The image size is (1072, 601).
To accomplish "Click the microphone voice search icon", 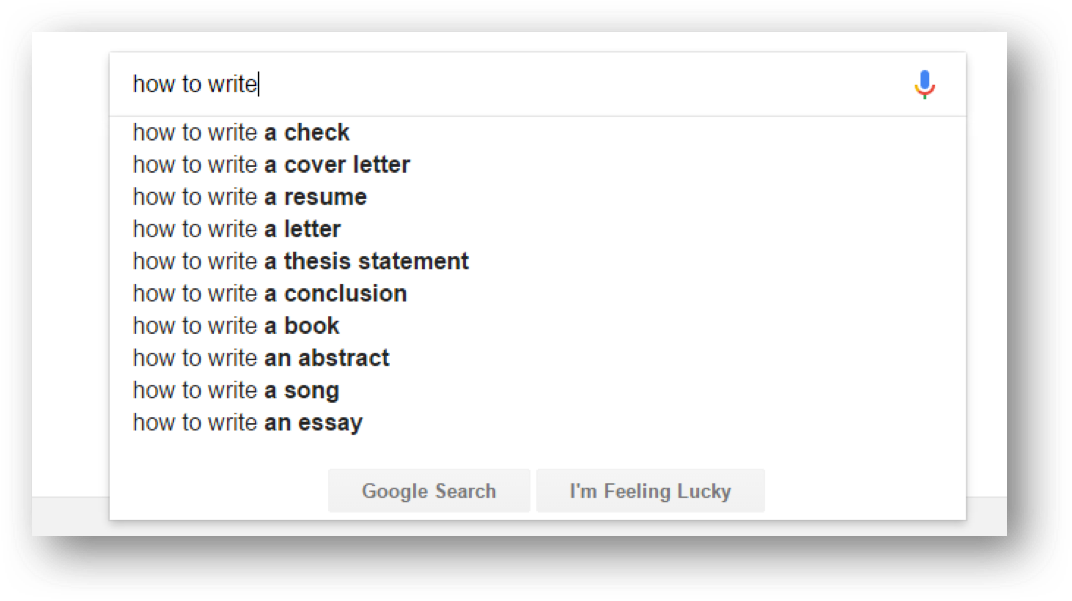I will coord(925,85).
